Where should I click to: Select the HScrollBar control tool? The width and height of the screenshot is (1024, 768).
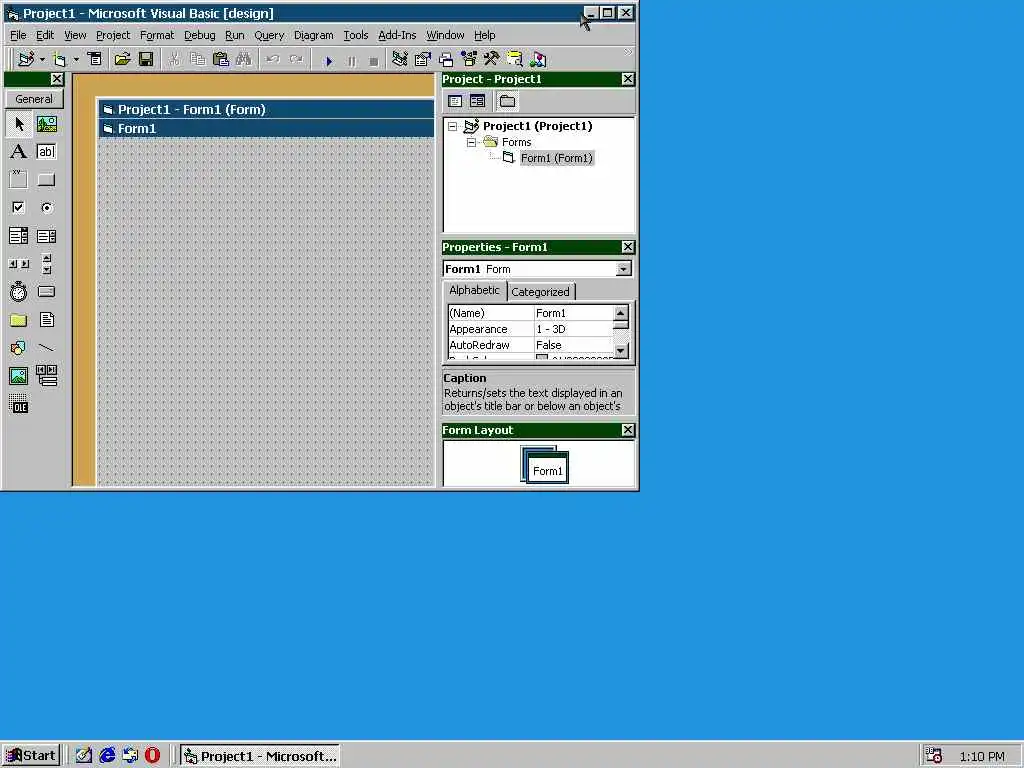coord(19,264)
